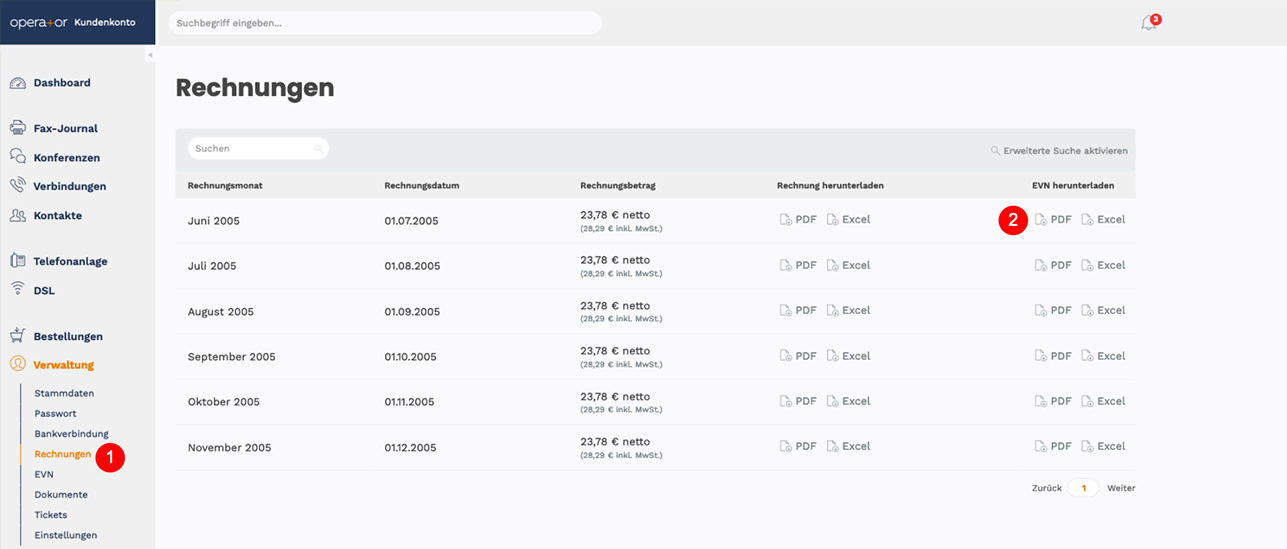Focus the Suchen table filter field
This screenshot has width=1287, height=549.
tap(258, 148)
